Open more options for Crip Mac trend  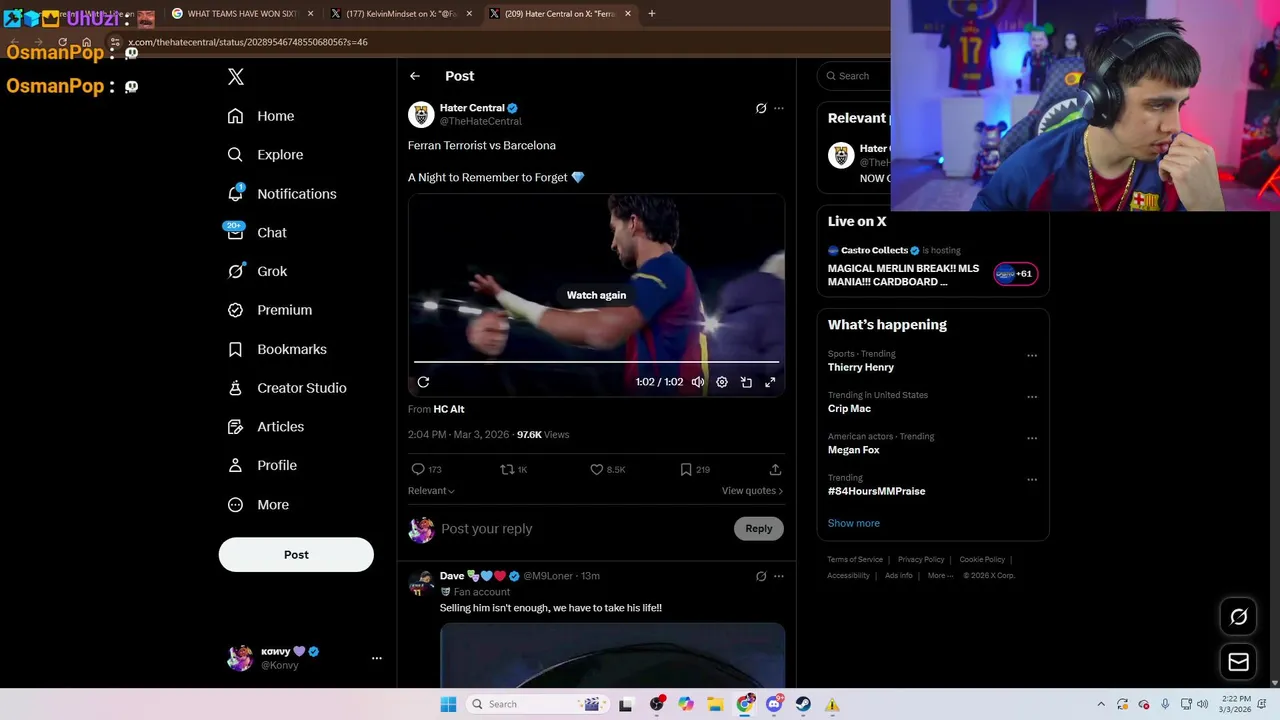coord(1032,397)
